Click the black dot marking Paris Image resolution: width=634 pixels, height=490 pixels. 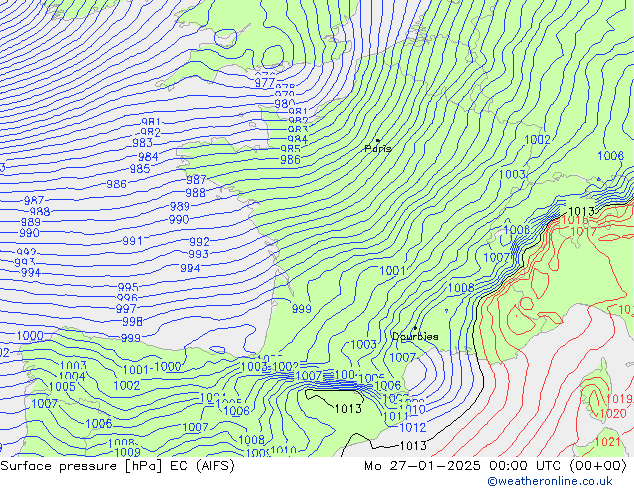[378, 140]
